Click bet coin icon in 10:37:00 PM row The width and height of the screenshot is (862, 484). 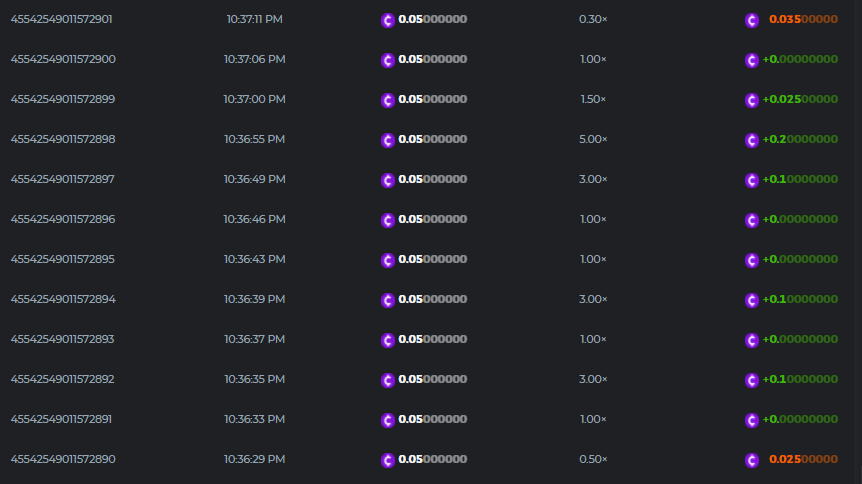tap(388, 100)
